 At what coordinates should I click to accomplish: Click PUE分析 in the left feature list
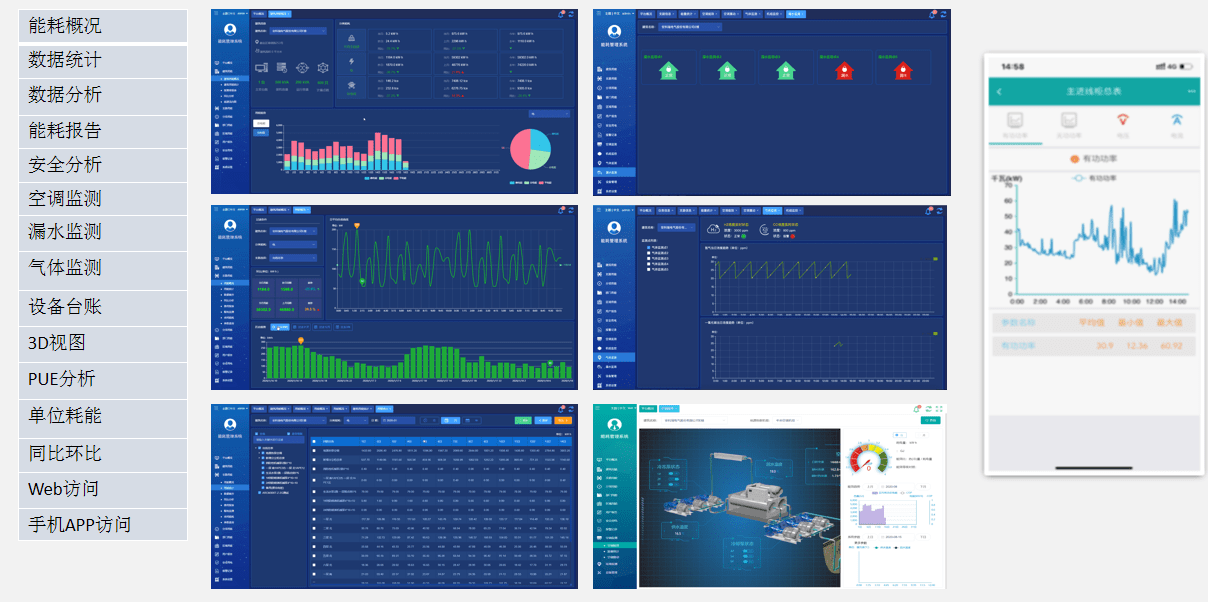[102, 379]
